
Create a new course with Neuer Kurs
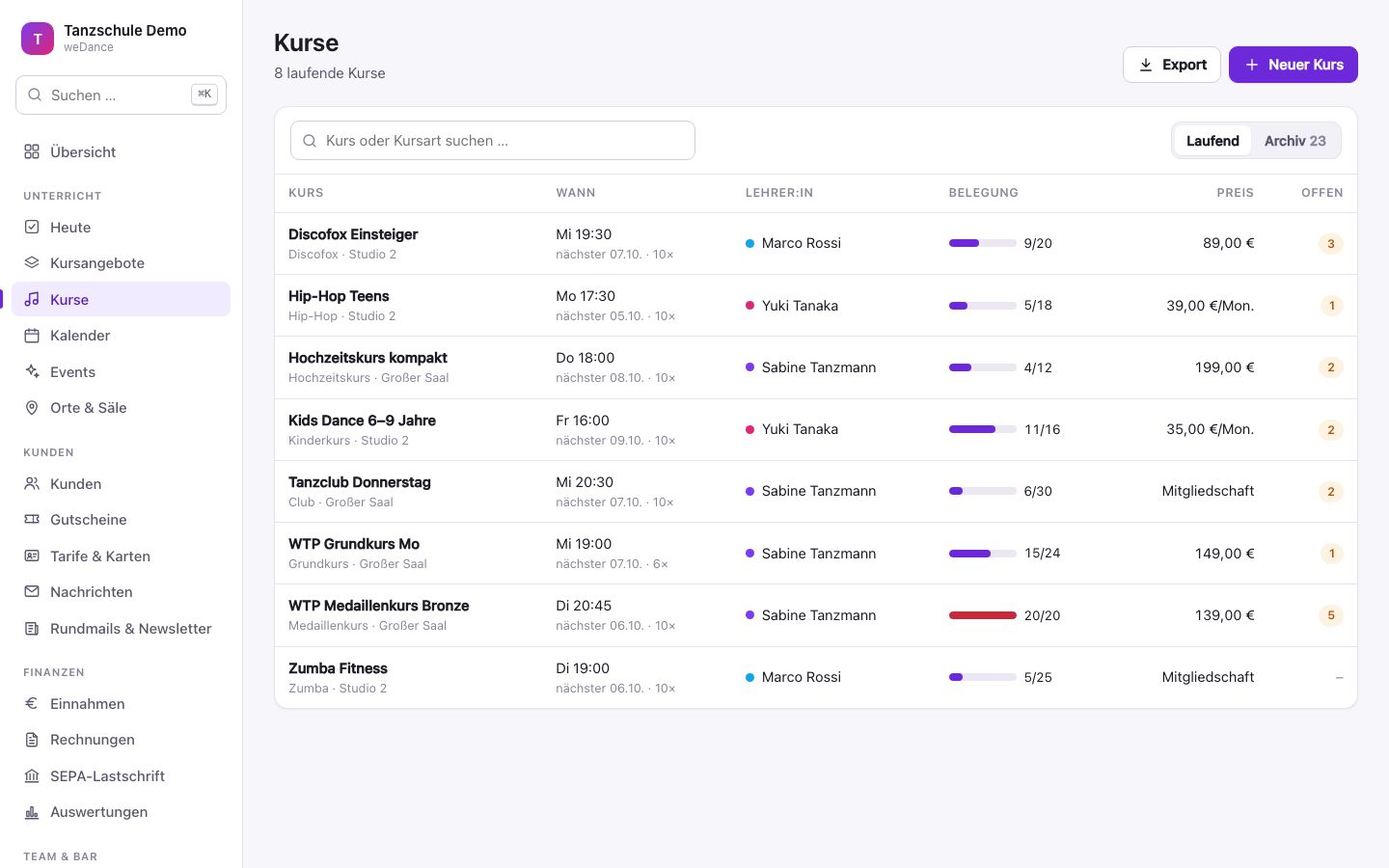pos(1294,65)
